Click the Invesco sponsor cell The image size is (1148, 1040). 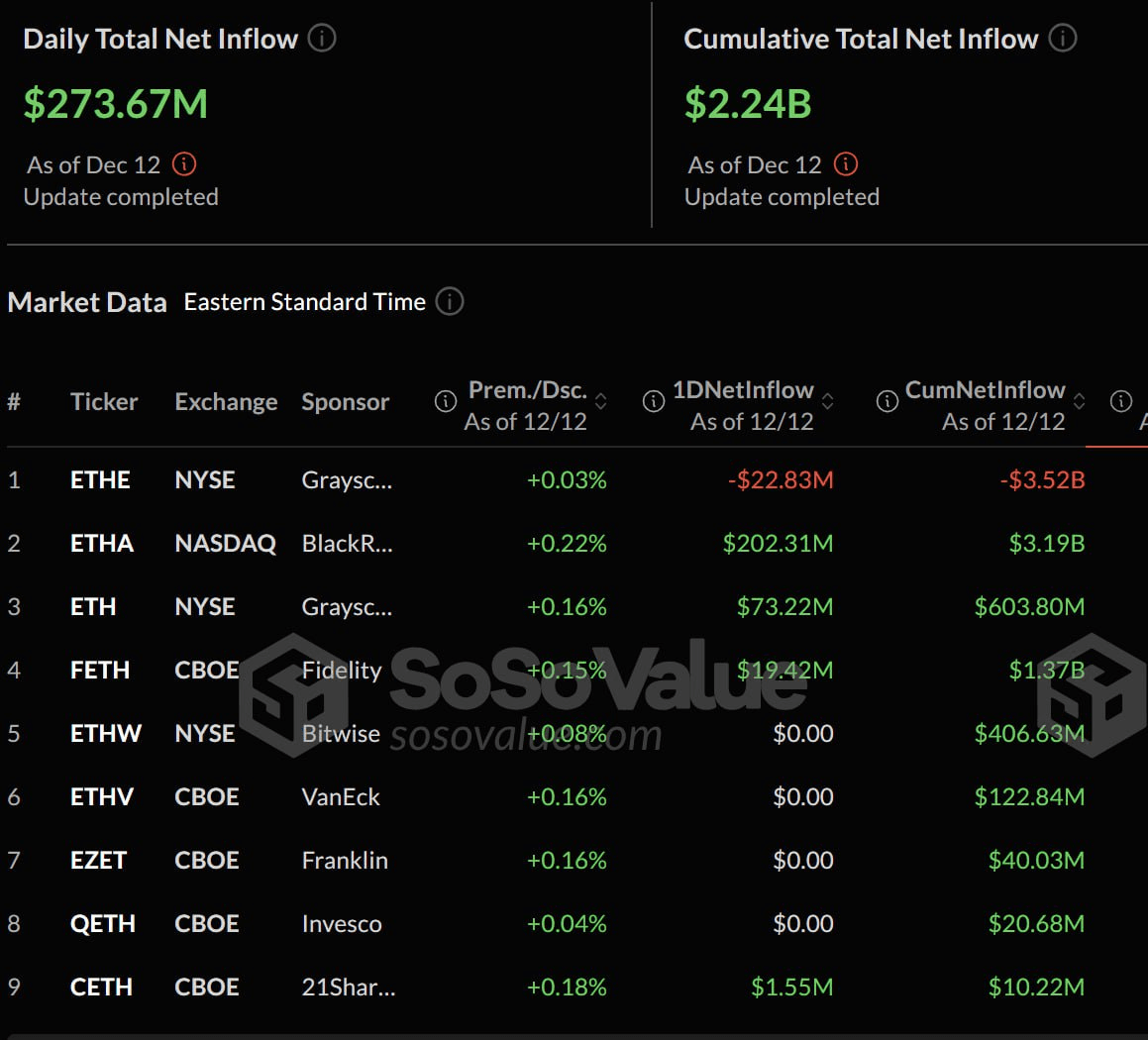pyautogui.click(x=342, y=924)
